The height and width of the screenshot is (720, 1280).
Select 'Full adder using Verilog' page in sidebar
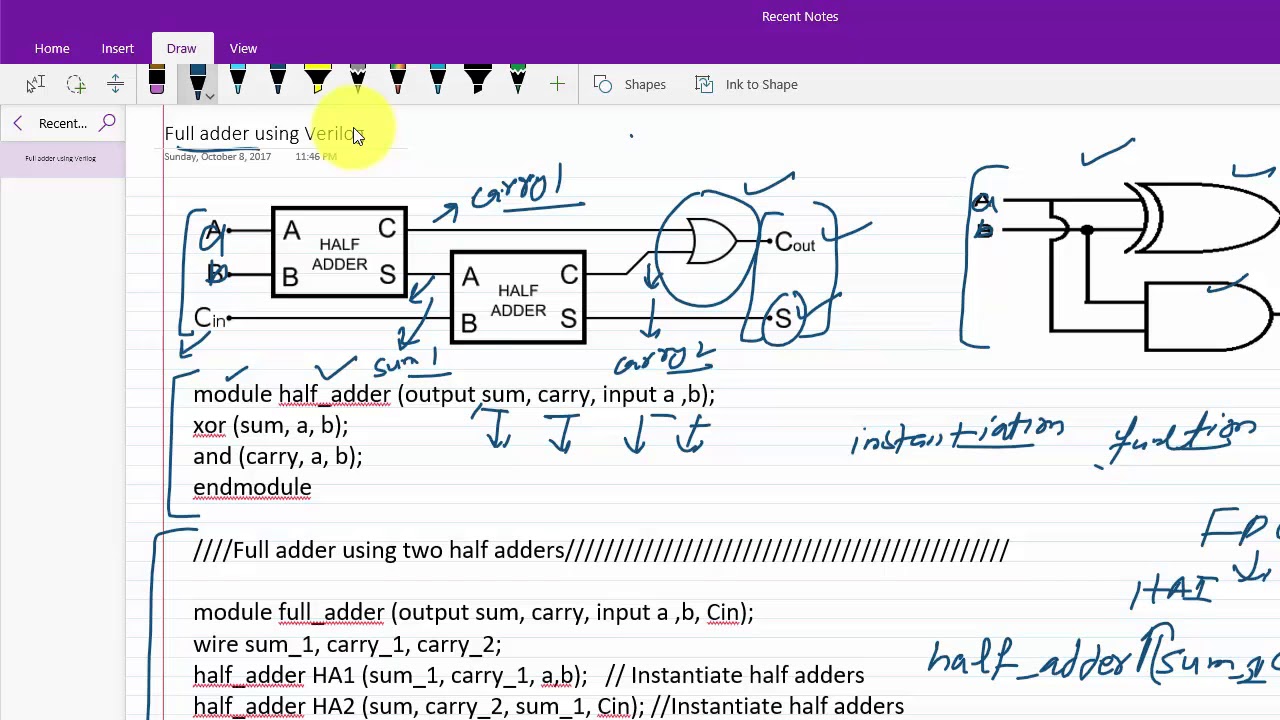62,158
